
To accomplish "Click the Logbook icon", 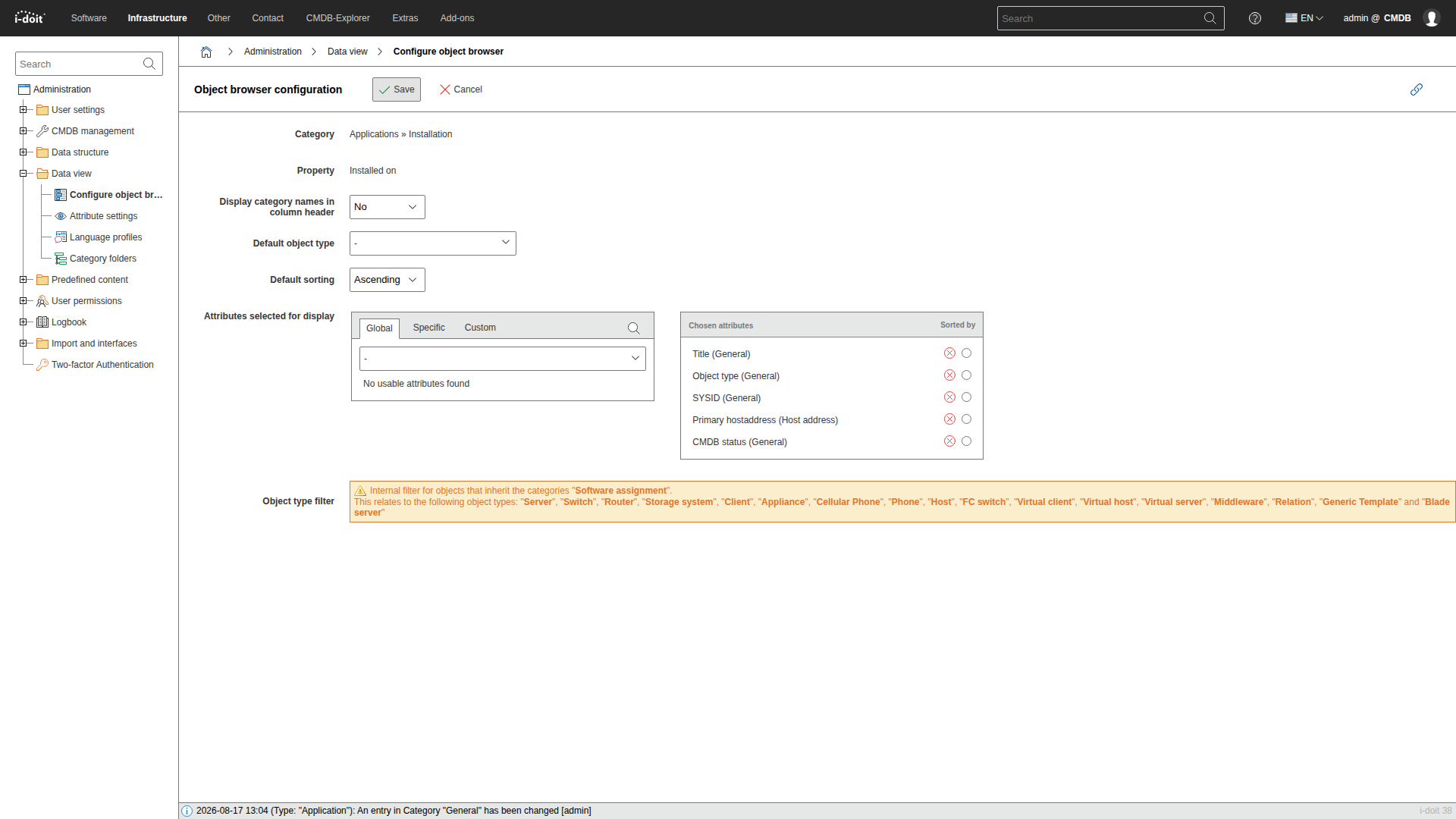I will tap(42, 322).
